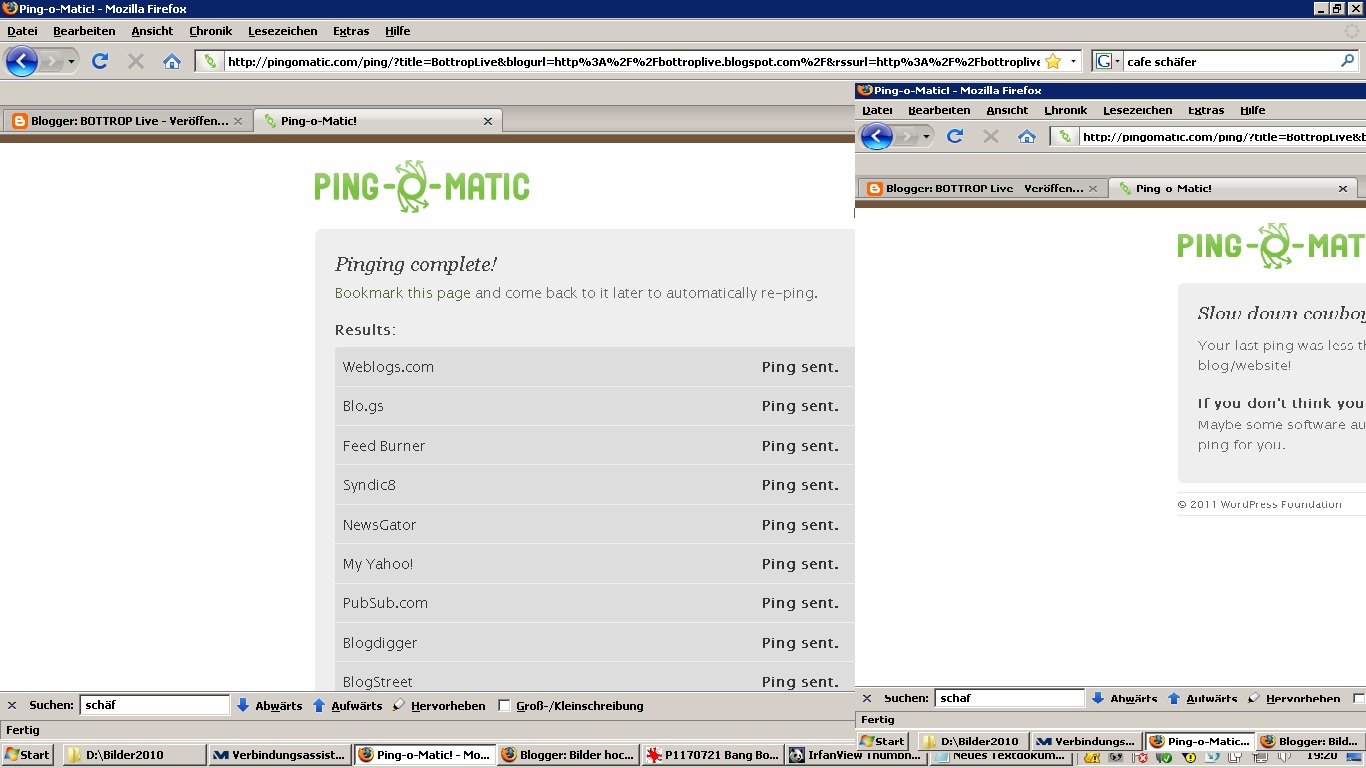The image size is (1366, 768).
Task: Click the stop X in the right Firefox toolbar
Action: (x=991, y=136)
